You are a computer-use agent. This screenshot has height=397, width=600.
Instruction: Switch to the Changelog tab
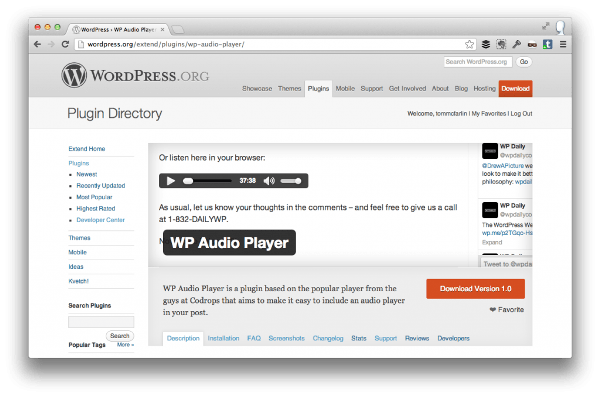[x=328, y=338]
